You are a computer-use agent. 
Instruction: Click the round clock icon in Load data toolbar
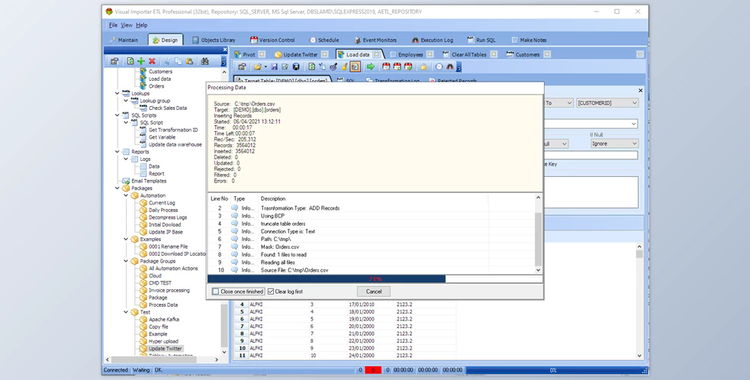(x=439, y=67)
